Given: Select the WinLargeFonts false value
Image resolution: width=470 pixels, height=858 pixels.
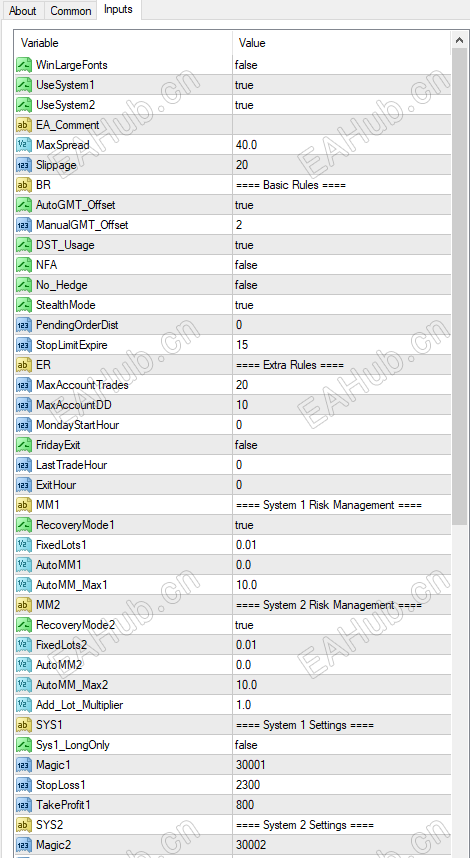Looking at the screenshot, I should tap(246, 65).
